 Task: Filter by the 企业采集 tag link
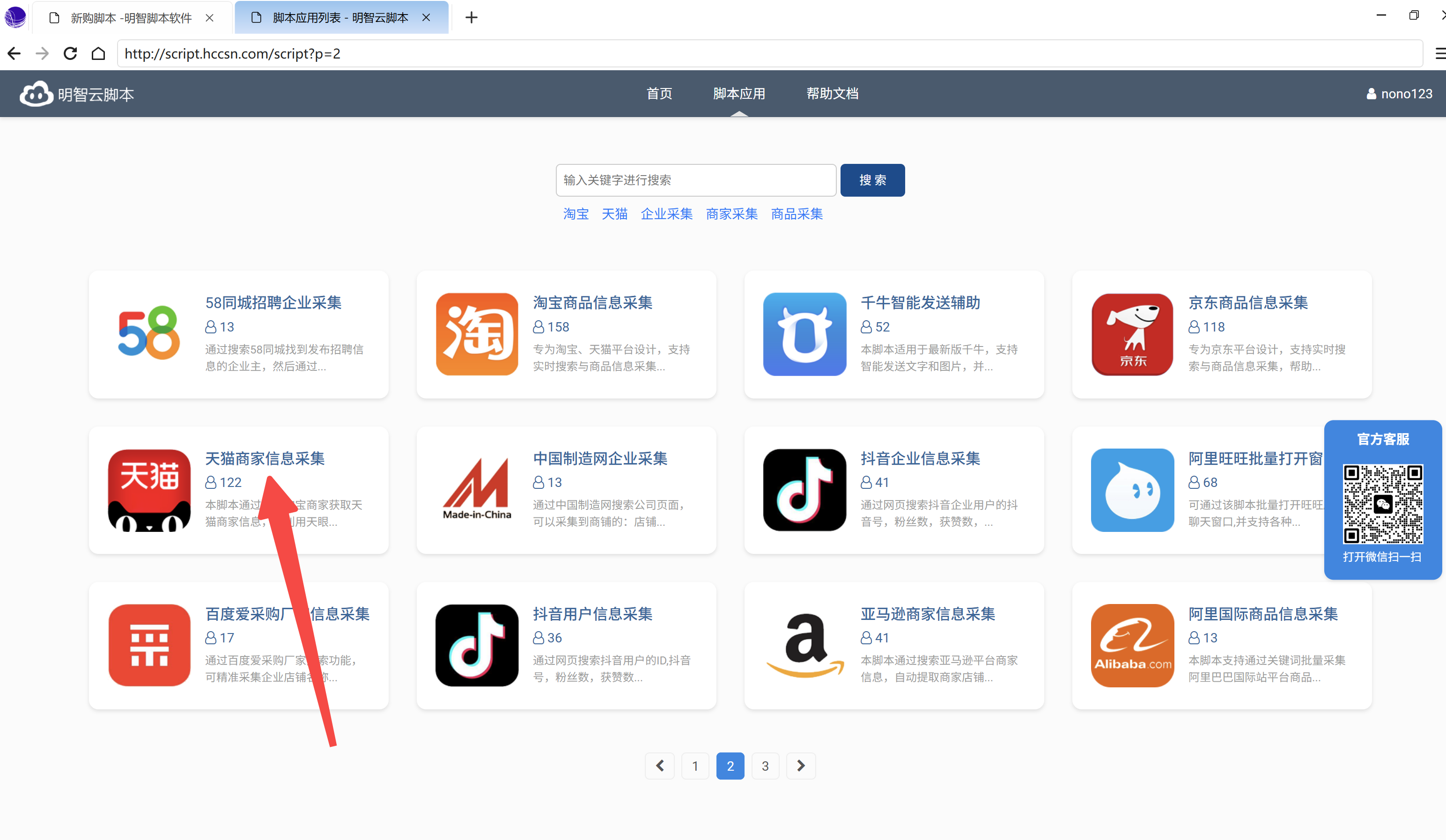click(x=666, y=214)
